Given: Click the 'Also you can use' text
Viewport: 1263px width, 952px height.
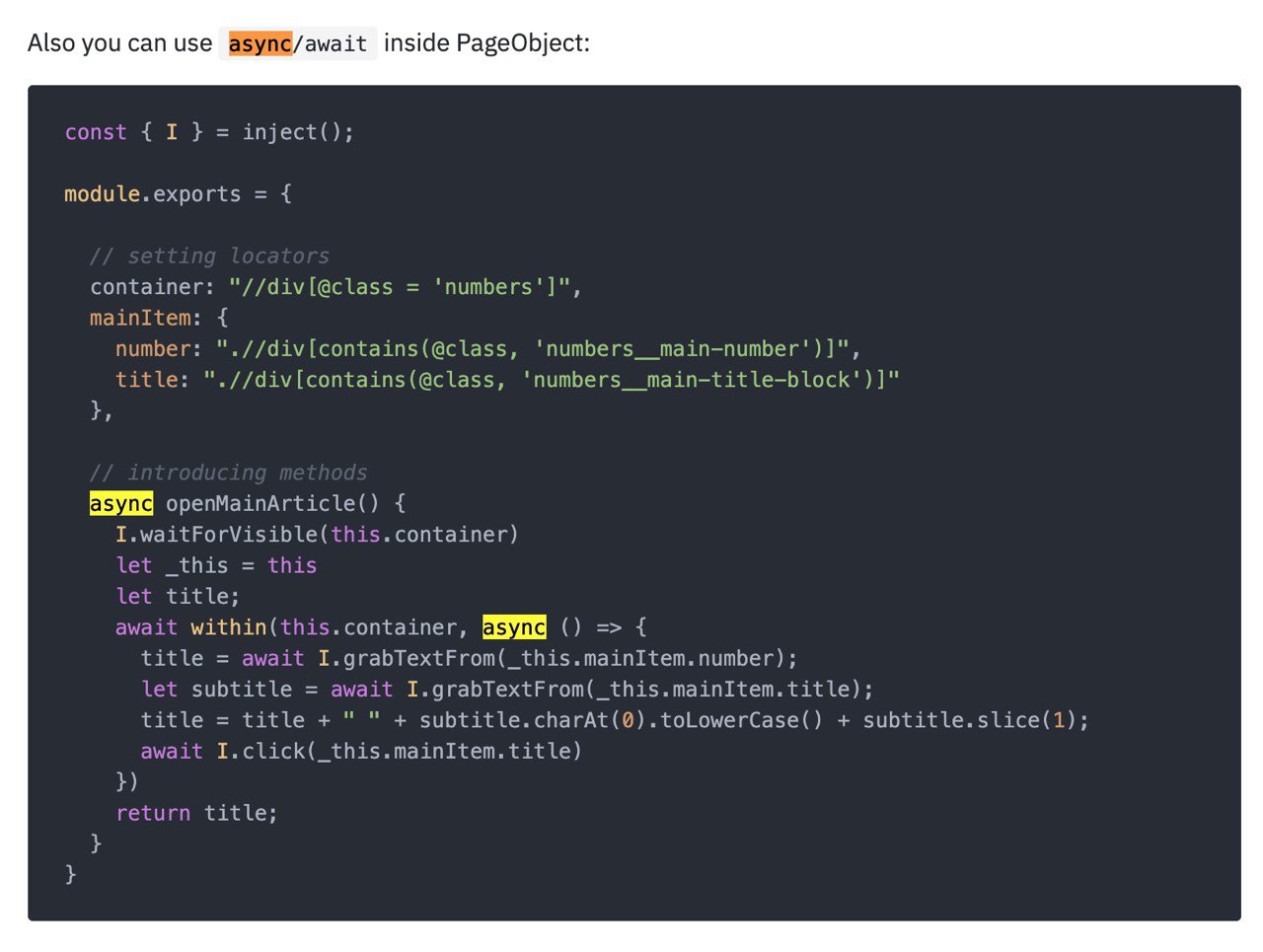Looking at the screenshot, I should point(120,43).
